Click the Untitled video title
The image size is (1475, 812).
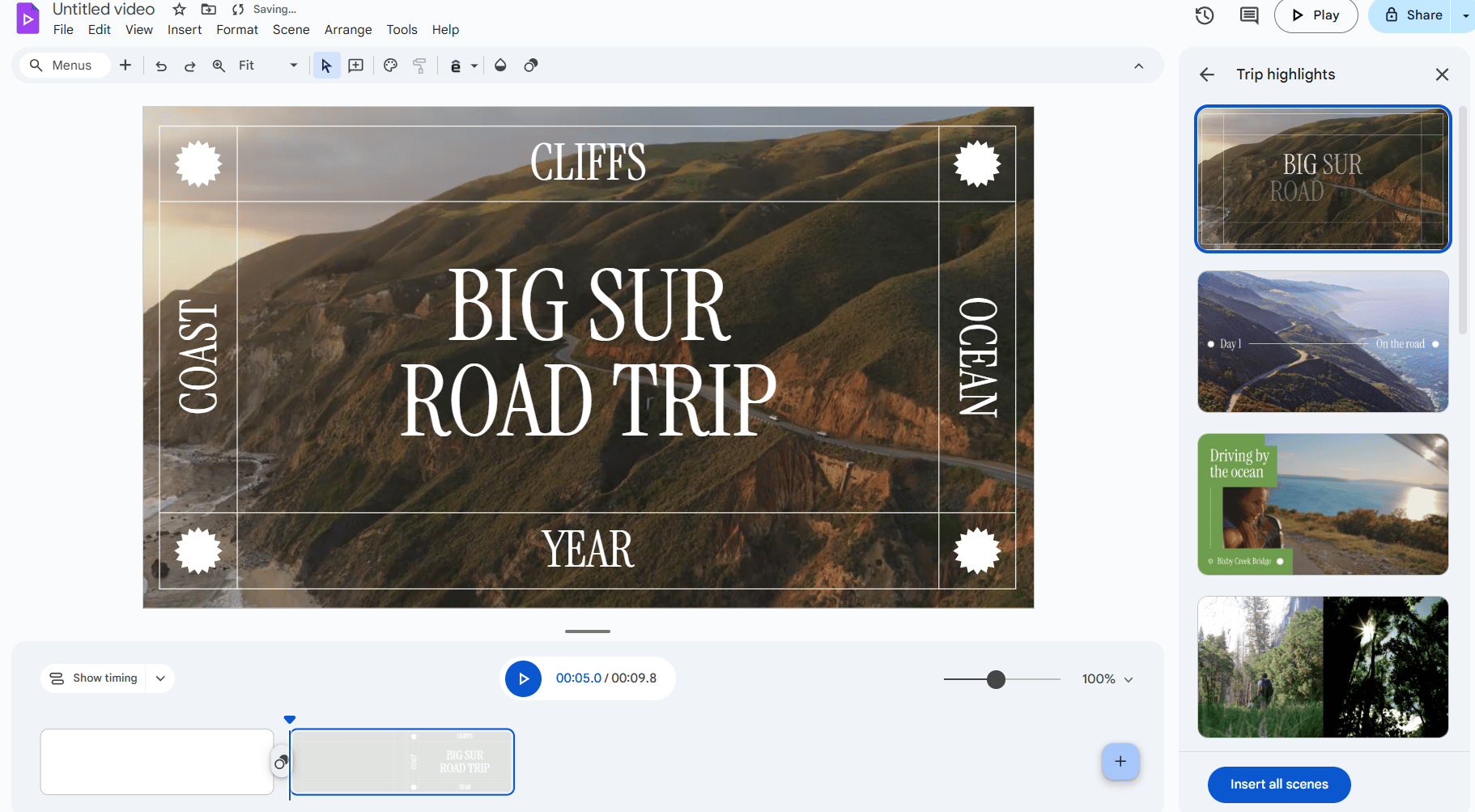[x=104, y=10]
